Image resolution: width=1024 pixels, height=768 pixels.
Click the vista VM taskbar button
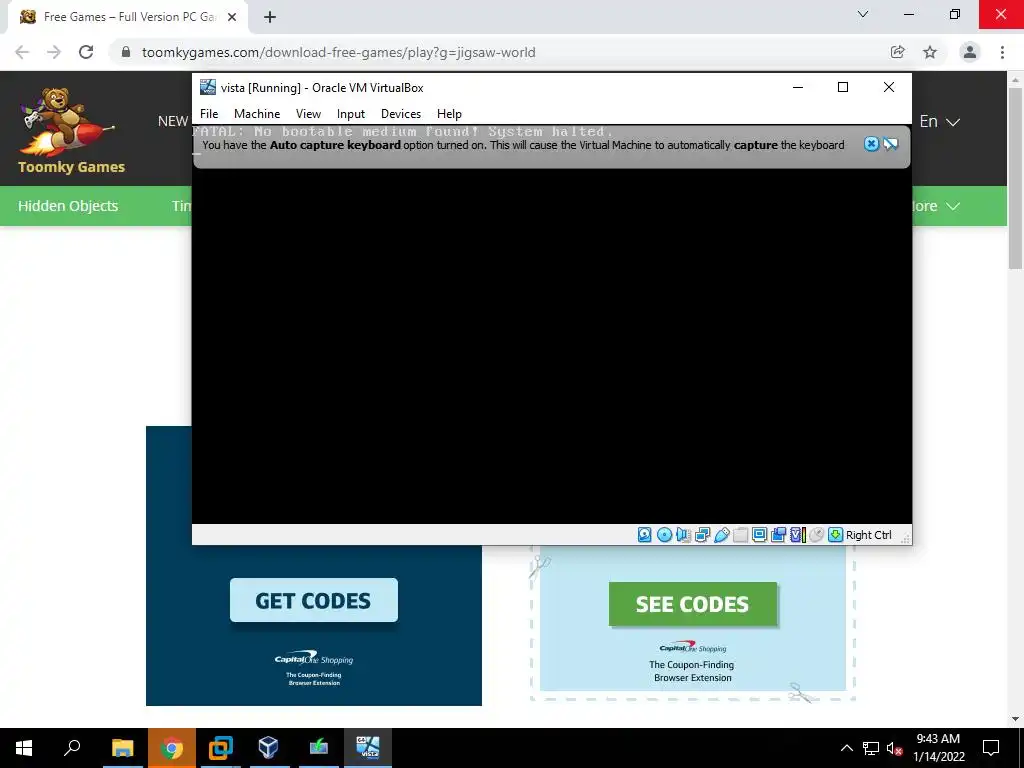tap(368, 748)
